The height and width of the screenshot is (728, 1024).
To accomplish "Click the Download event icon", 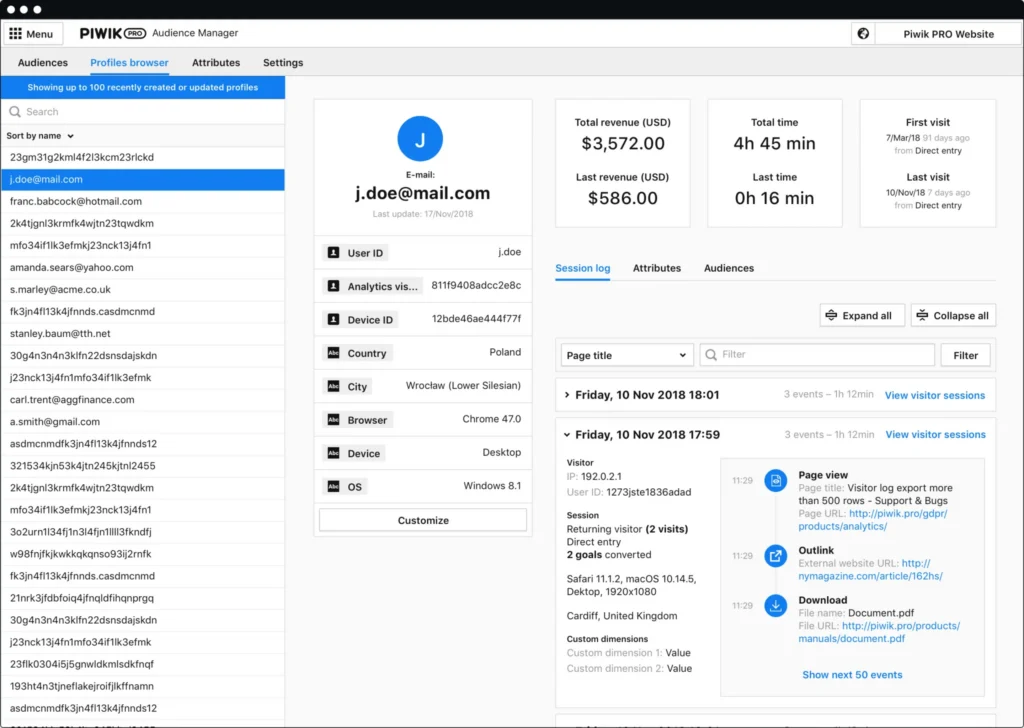I will point(776,605).
